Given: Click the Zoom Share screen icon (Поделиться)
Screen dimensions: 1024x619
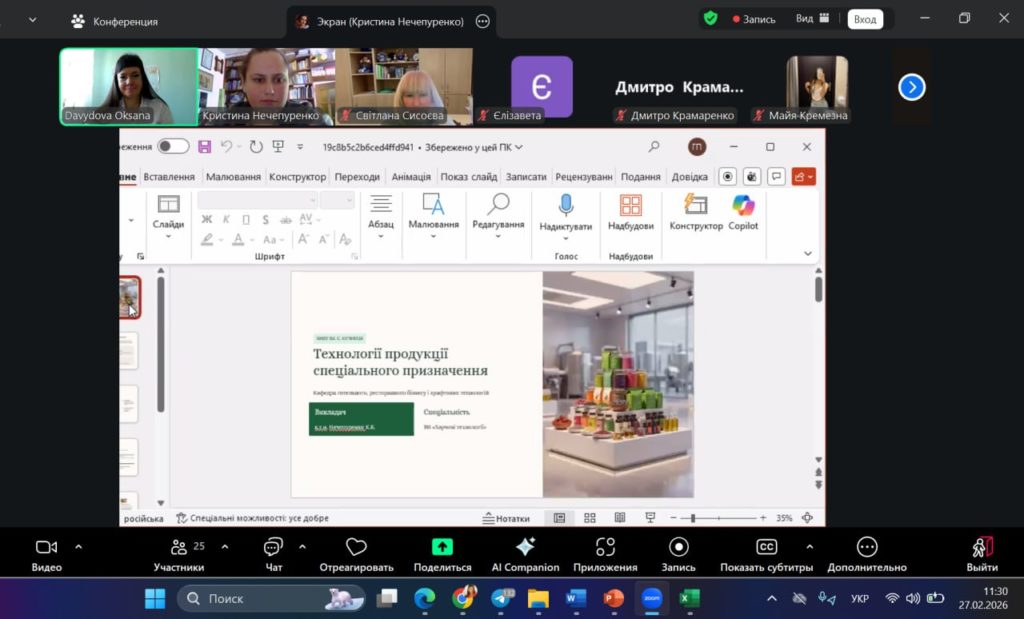Looking at the screenshot, I should pos(442,547).
